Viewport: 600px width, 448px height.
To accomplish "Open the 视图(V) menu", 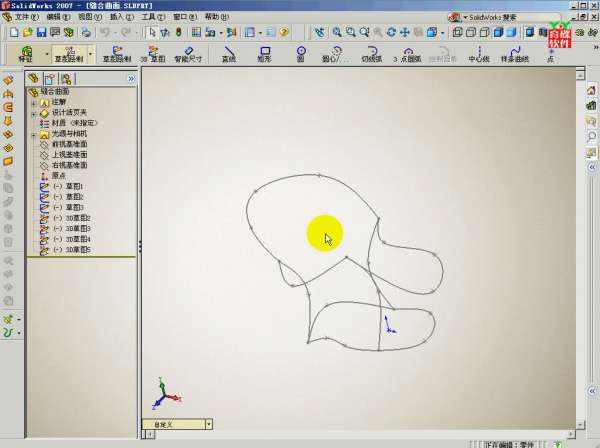I will (x=90, y=17).
